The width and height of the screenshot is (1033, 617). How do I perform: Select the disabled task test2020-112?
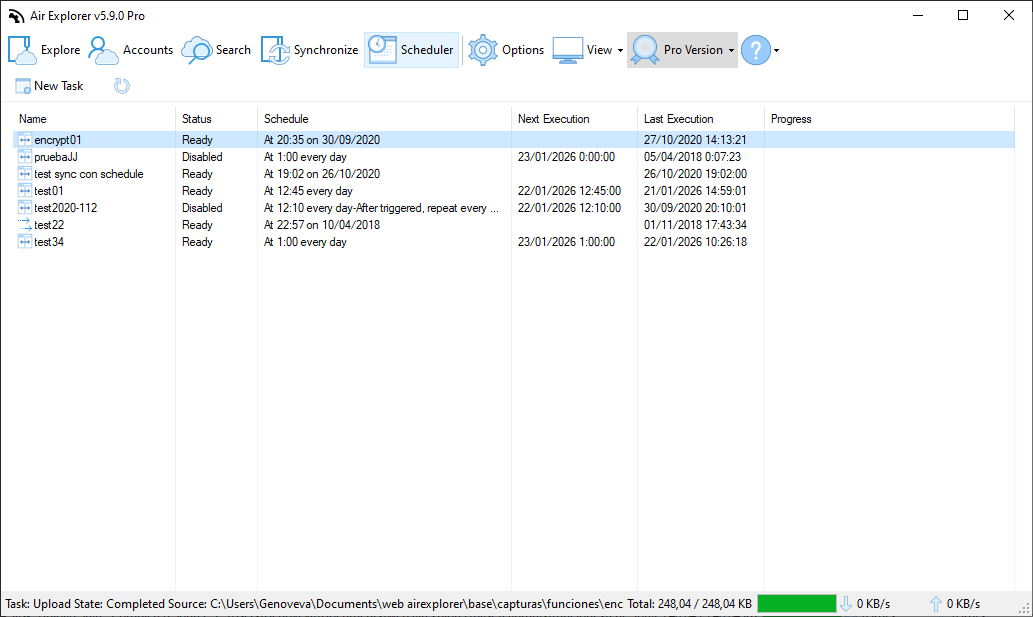point(65,207)
